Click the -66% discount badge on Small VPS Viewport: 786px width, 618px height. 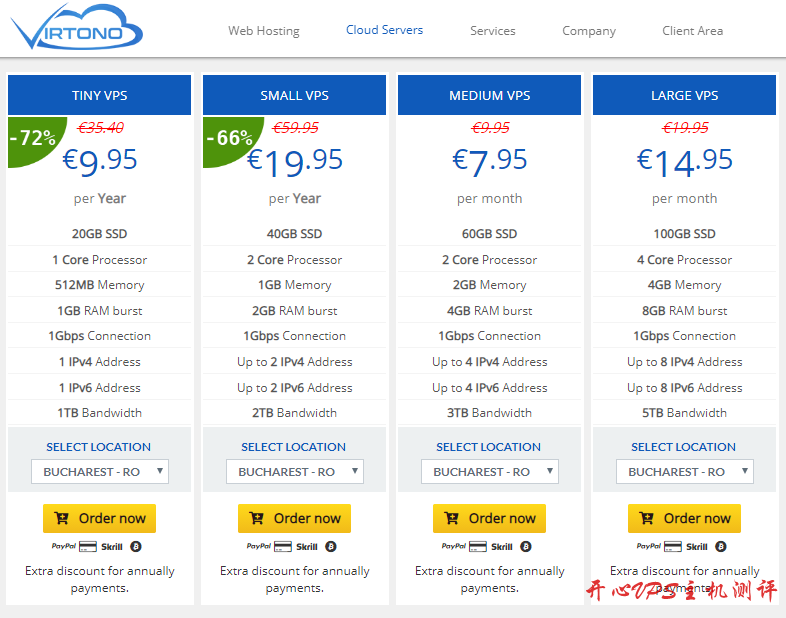(227, 138)
